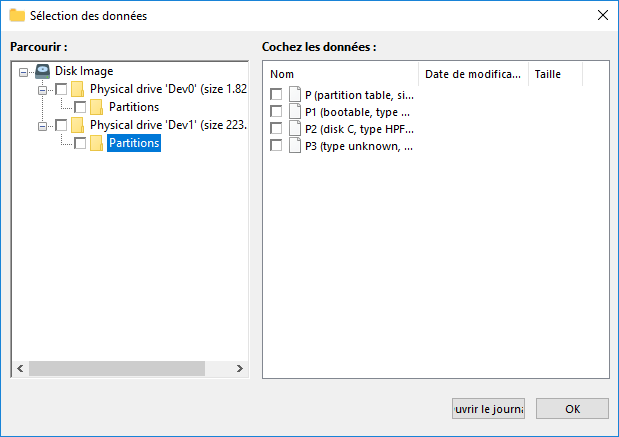Click the file icon of P2 (disk C)

click(295, 129)
